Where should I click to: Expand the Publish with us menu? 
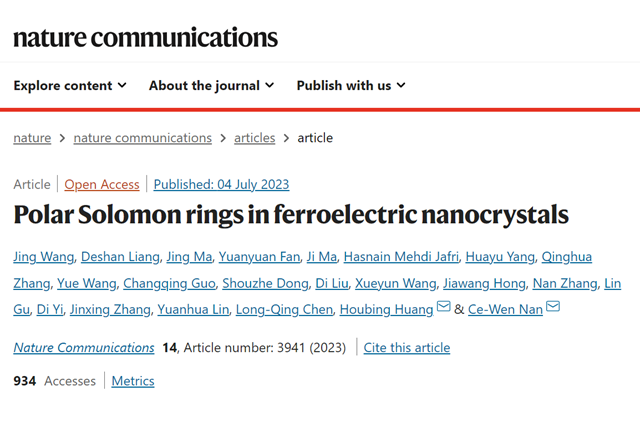tap(350, 86)
